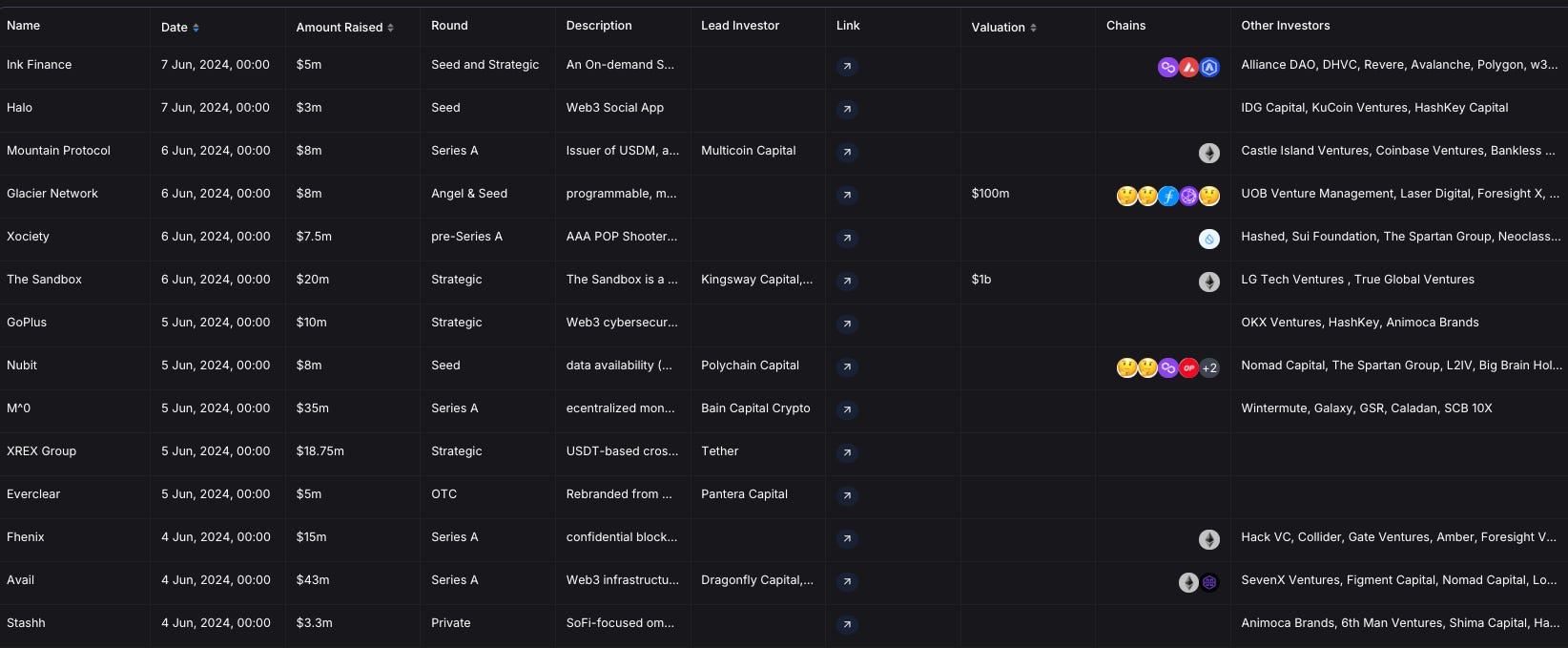
Task: Click the Angel & Seed round cell
Action: (x=469, y=194)
